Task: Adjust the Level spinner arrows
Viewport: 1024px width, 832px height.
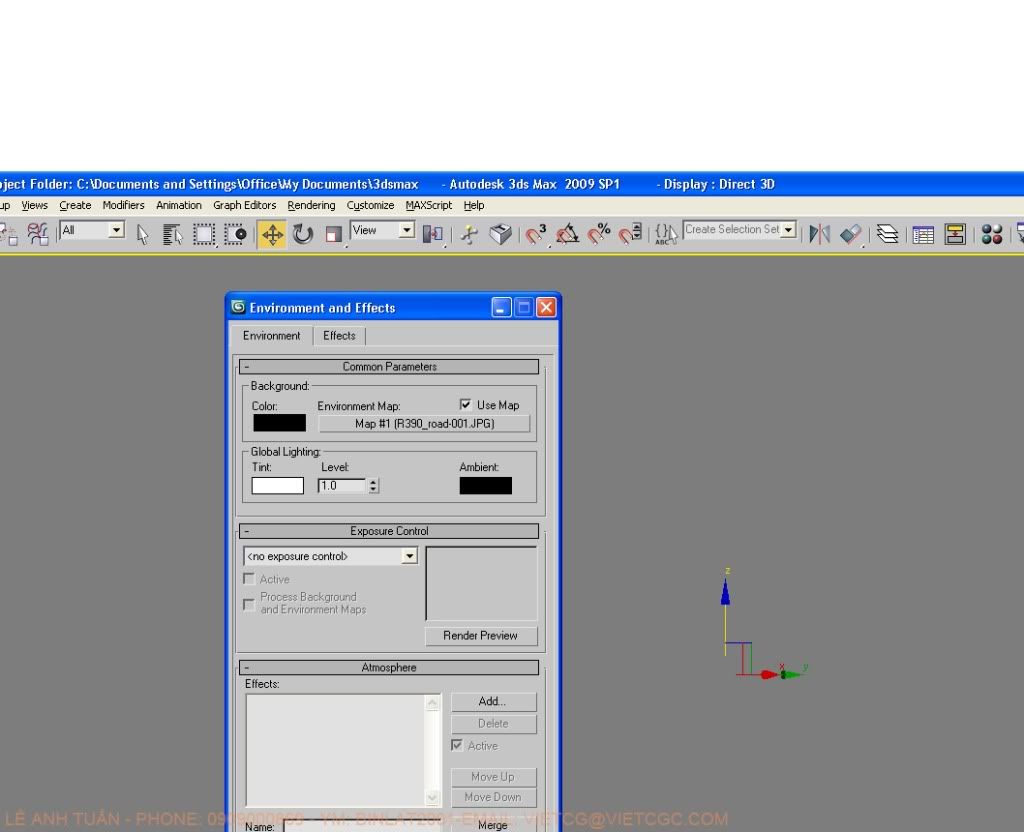Action: tap(374, 485)
